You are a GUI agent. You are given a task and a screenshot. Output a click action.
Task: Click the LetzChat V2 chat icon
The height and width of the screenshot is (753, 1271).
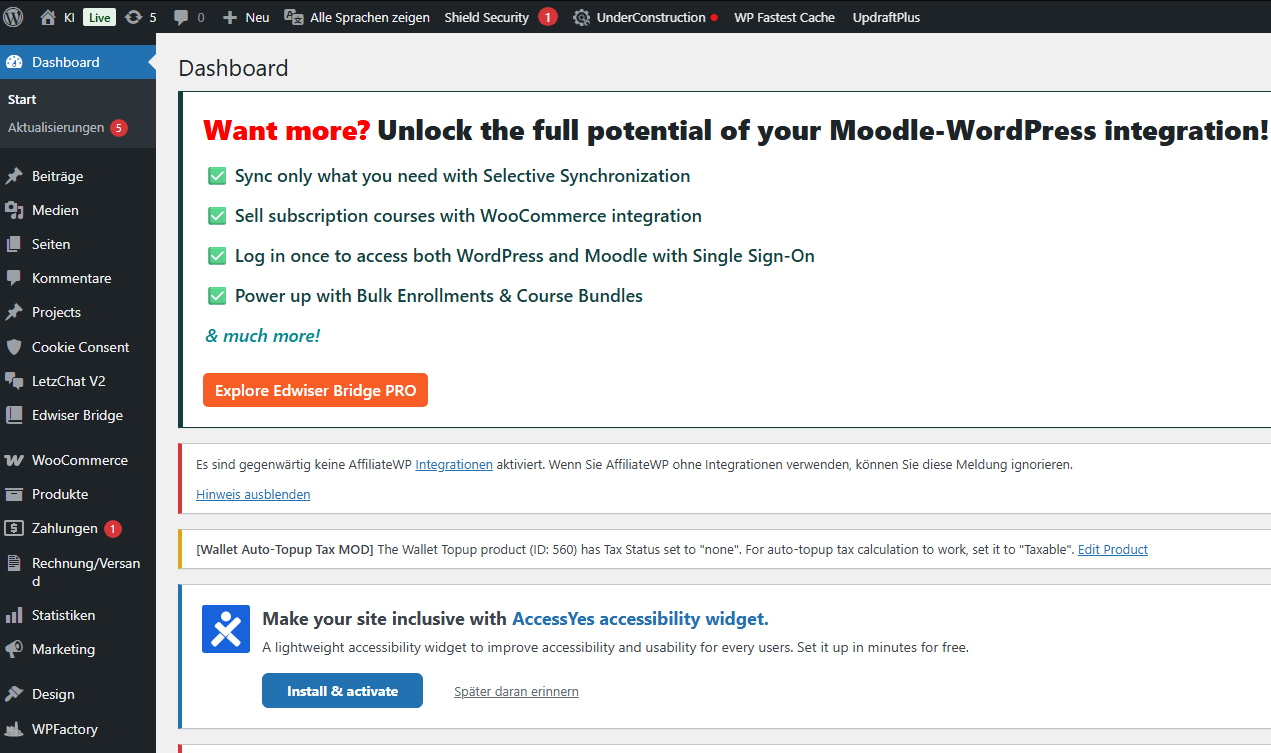pos(14,381)
